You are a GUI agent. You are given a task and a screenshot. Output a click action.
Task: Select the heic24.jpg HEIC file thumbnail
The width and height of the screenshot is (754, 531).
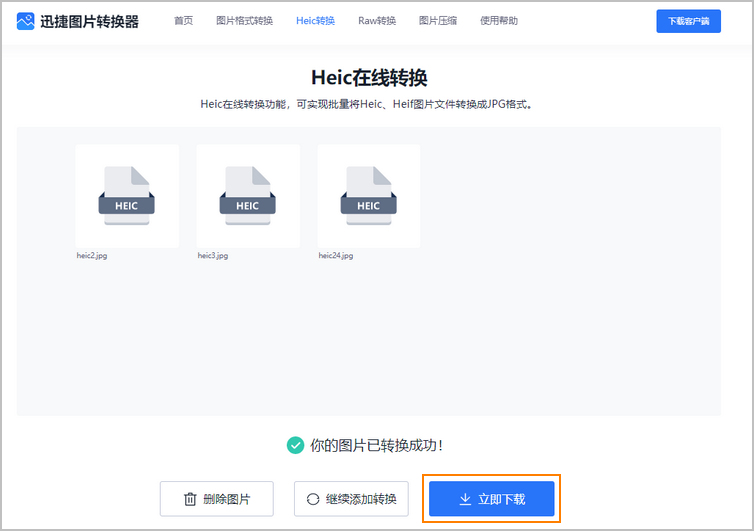pos(369,196)
